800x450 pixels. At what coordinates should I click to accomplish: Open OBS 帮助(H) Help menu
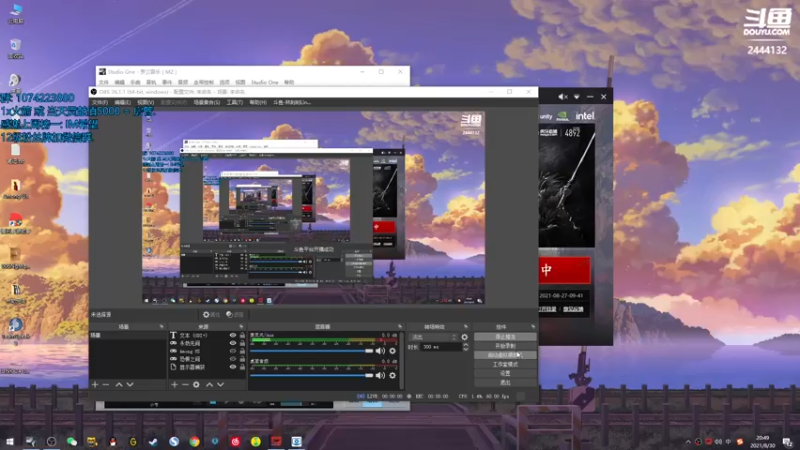tap(258, 103)
